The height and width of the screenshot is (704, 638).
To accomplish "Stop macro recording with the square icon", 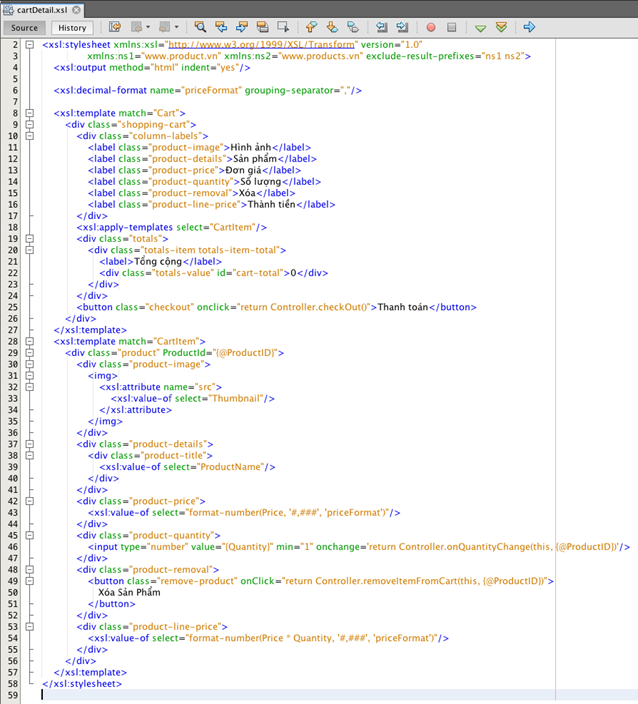I will pyautogui.click(x=452, y=27).
